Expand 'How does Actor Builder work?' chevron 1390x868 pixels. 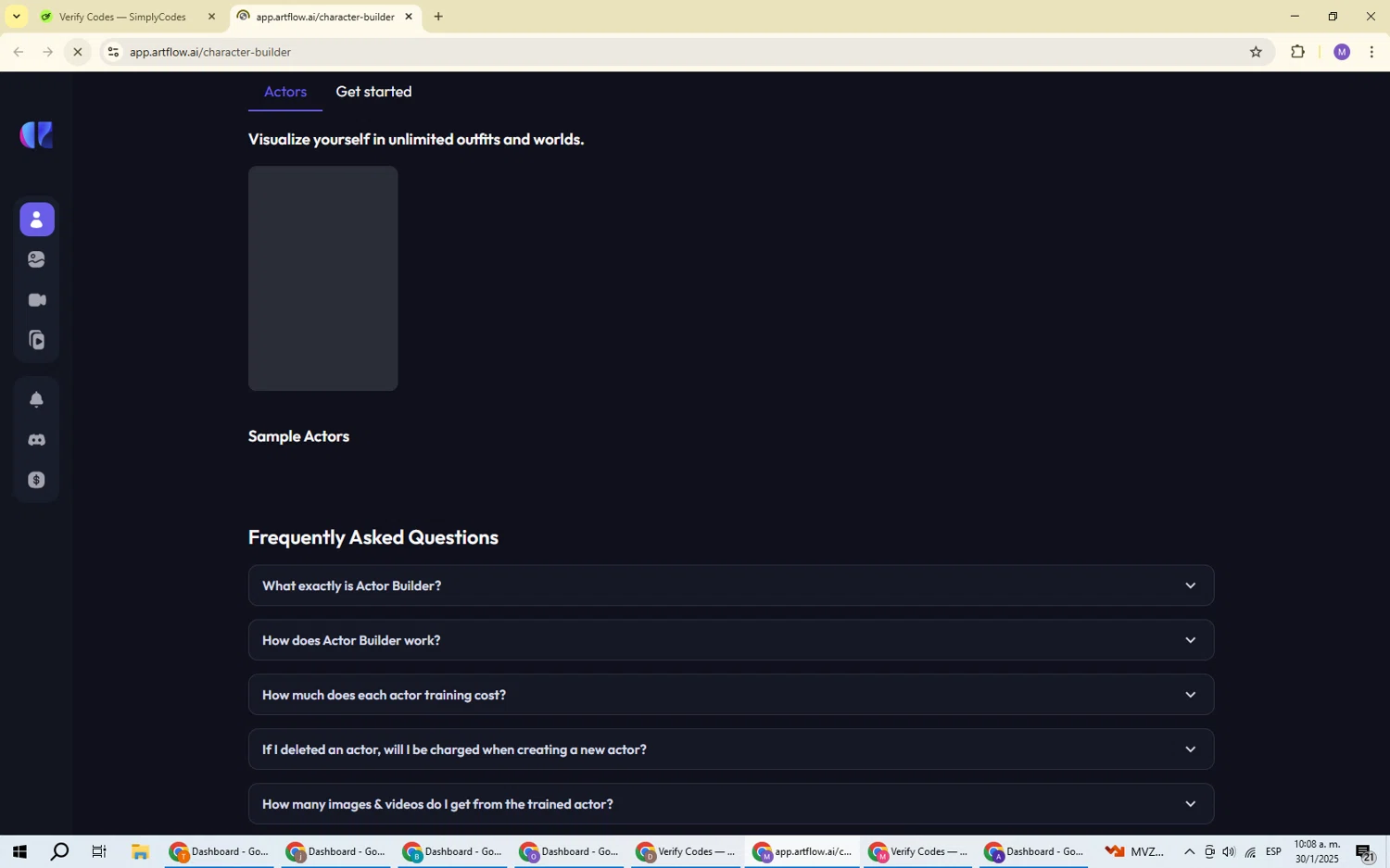(1191, 640)
